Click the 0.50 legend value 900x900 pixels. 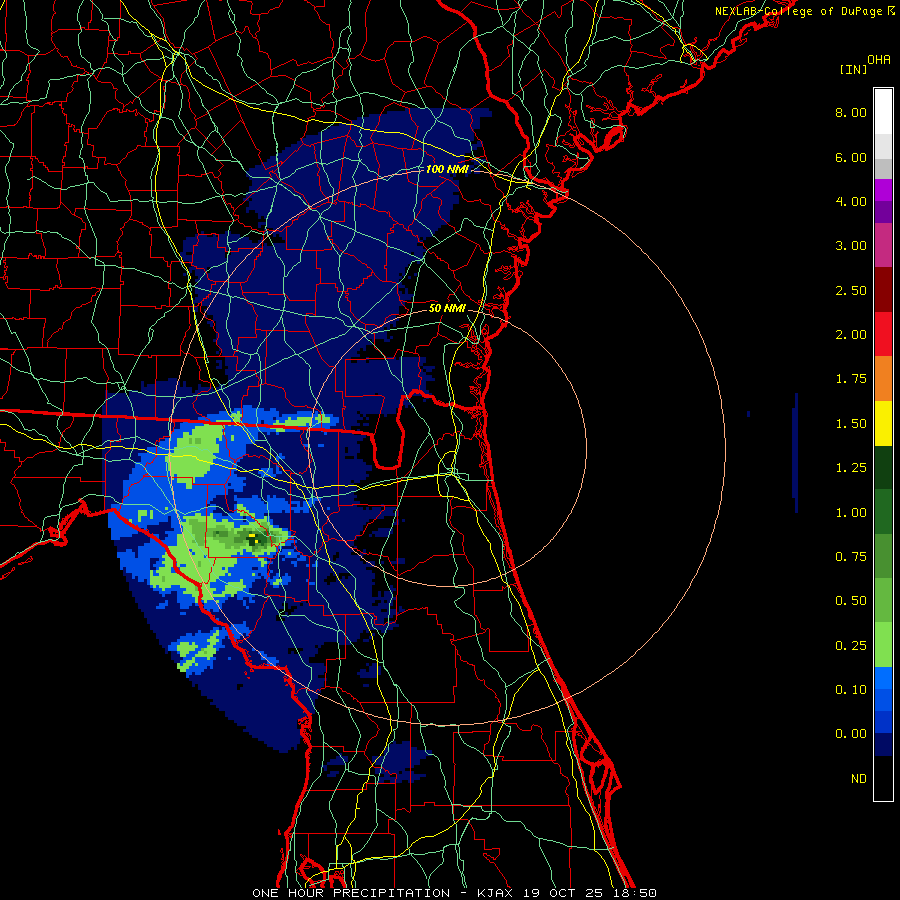click(x=851, y=601)
